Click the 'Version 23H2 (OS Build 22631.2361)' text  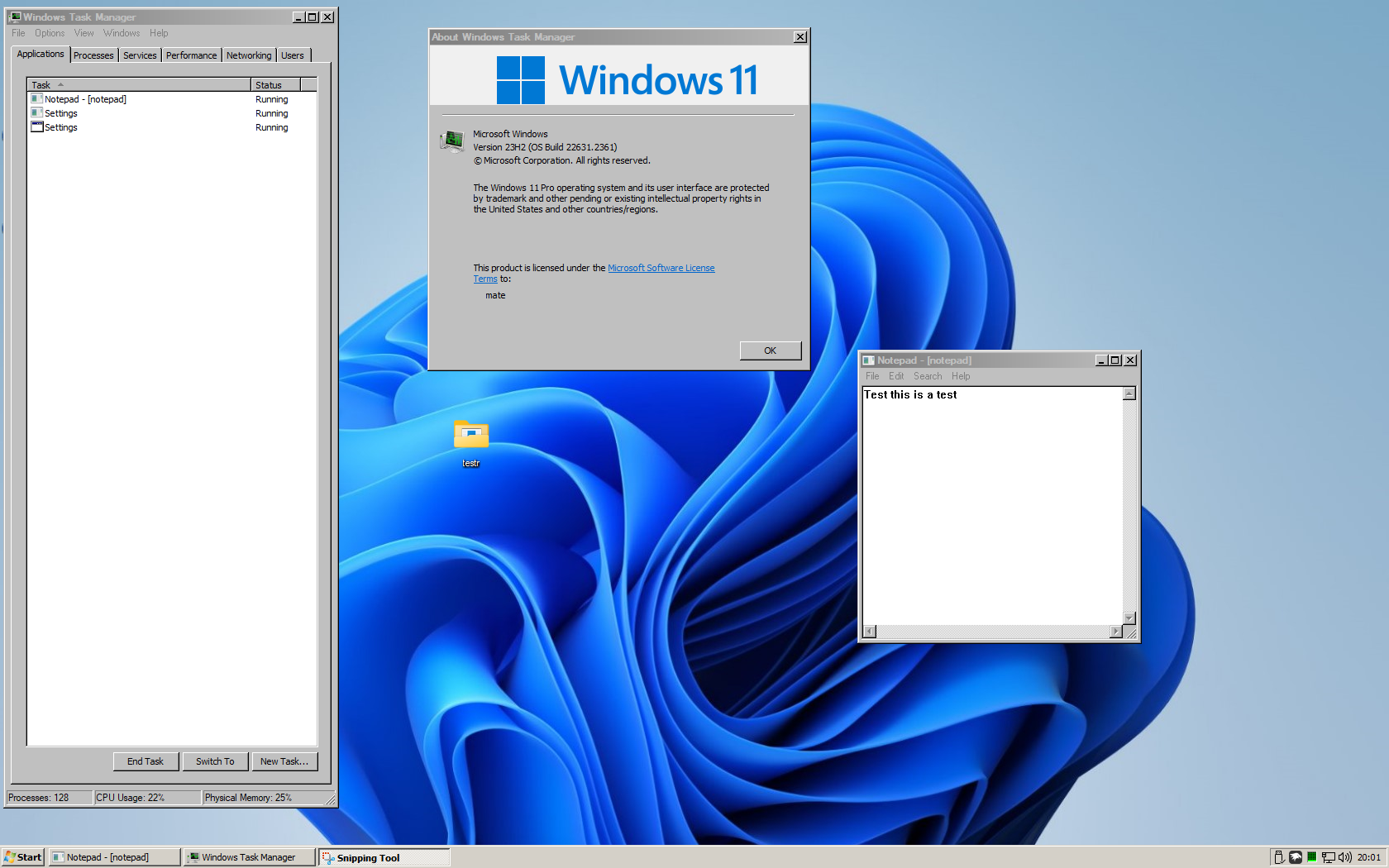(x=545, y=147)
